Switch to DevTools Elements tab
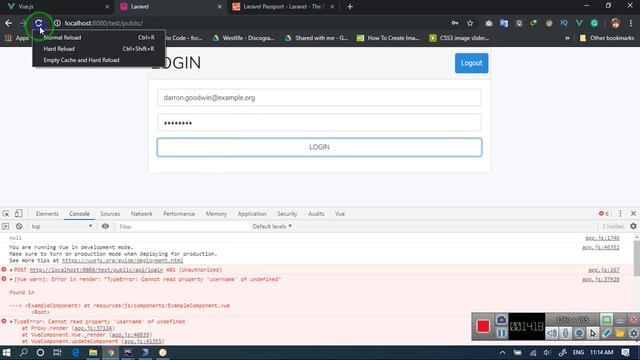 pos(47,214)
